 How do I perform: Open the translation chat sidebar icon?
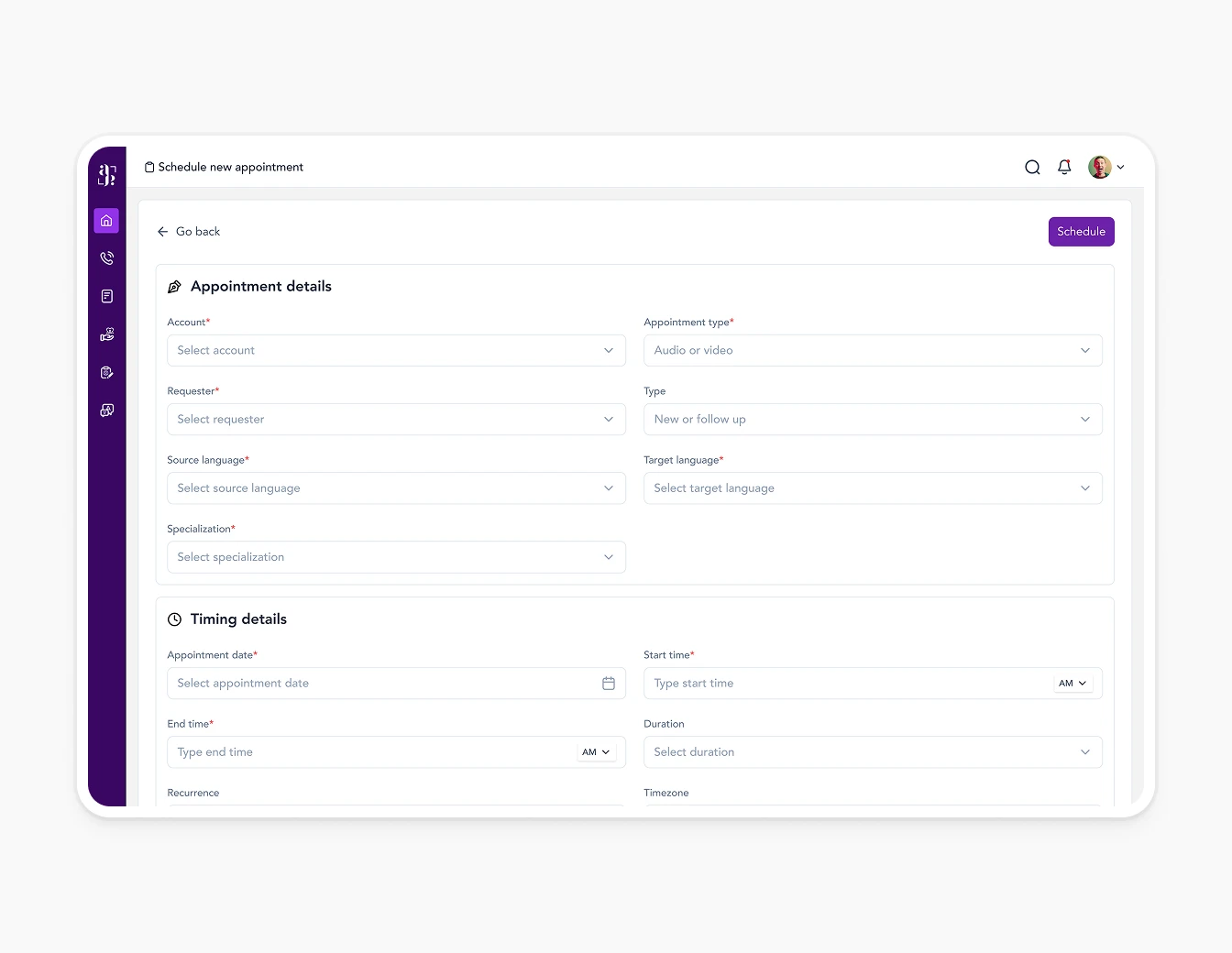[106, 411]
